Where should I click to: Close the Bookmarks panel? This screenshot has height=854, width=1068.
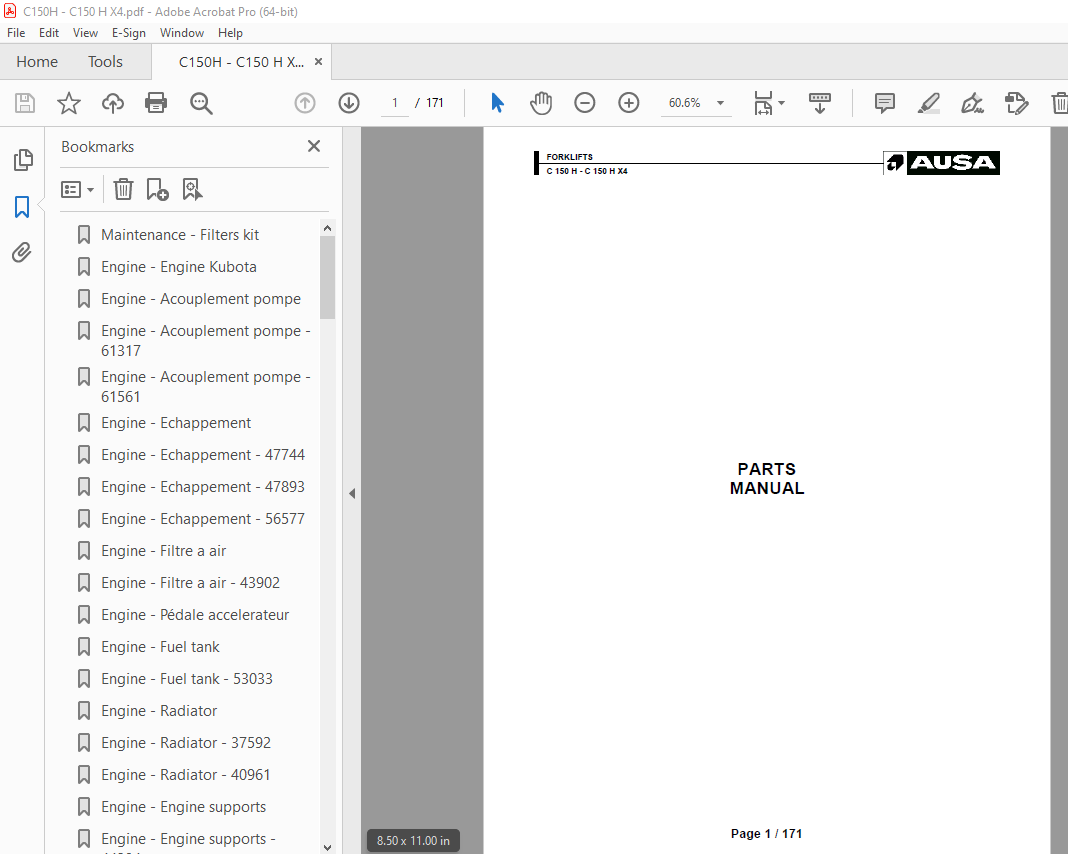314,146
